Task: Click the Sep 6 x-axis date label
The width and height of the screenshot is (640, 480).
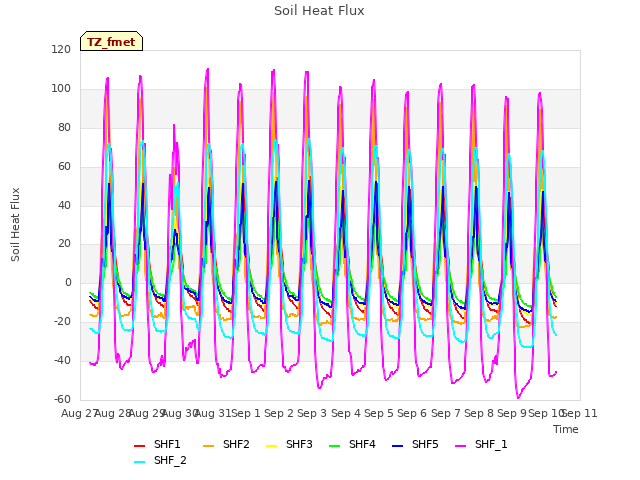Action: tap(412, 413)
